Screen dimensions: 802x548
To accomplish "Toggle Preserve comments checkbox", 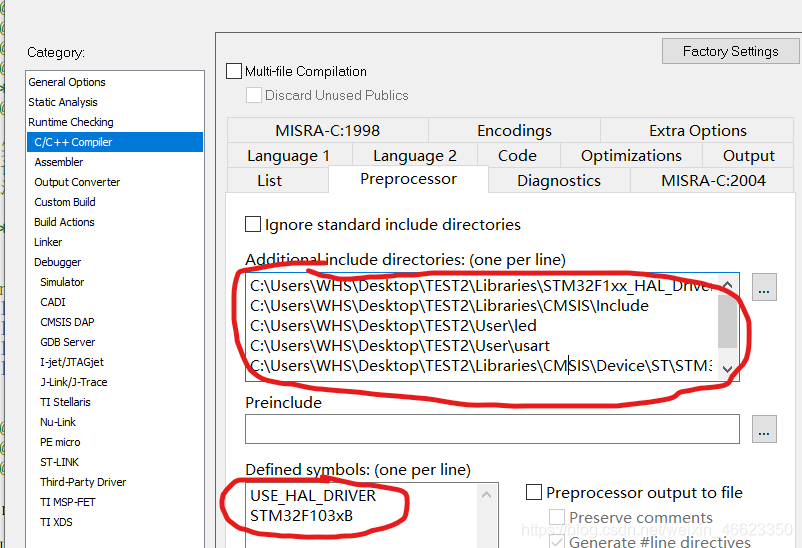I will point(557,517).
